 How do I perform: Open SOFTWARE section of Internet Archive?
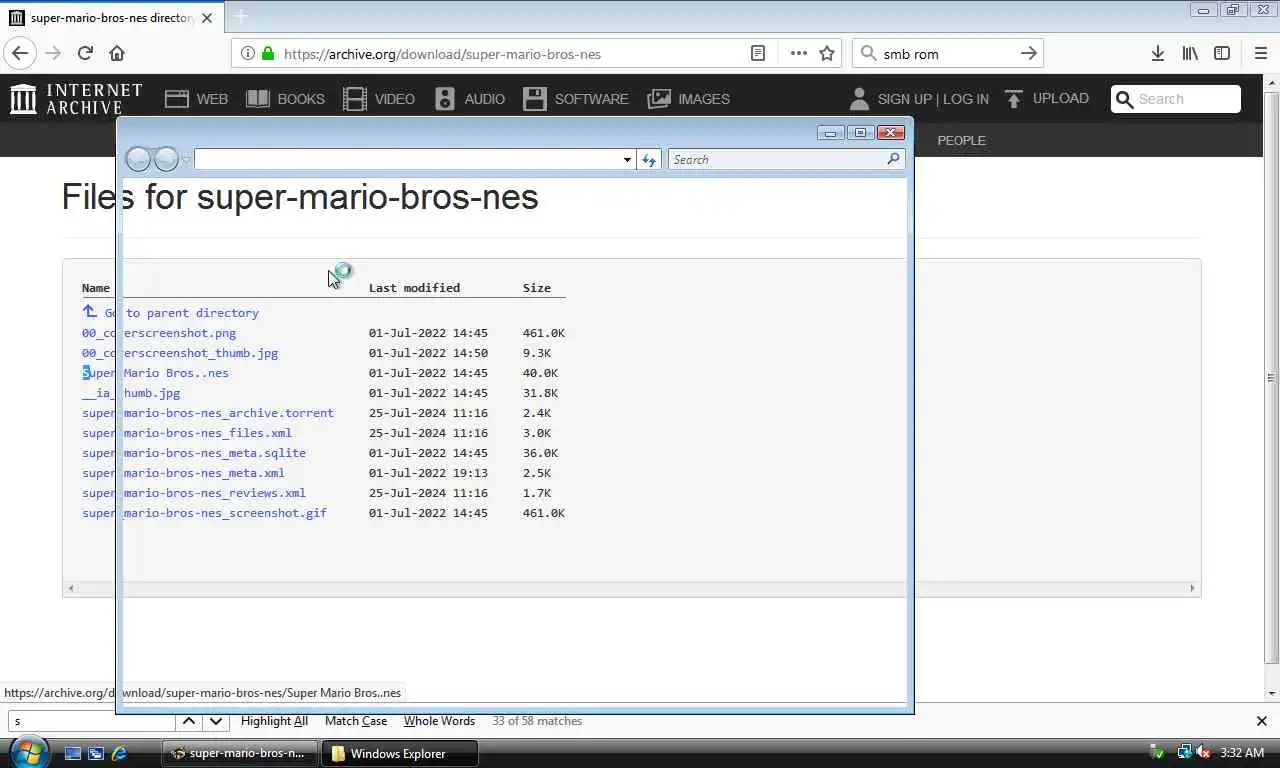(576, 99)
